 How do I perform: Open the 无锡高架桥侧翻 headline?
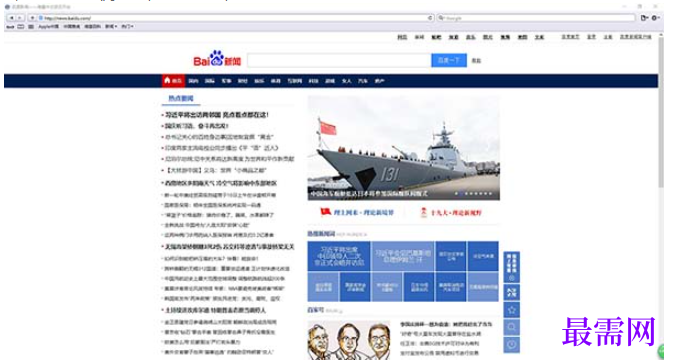coord(229,247)
